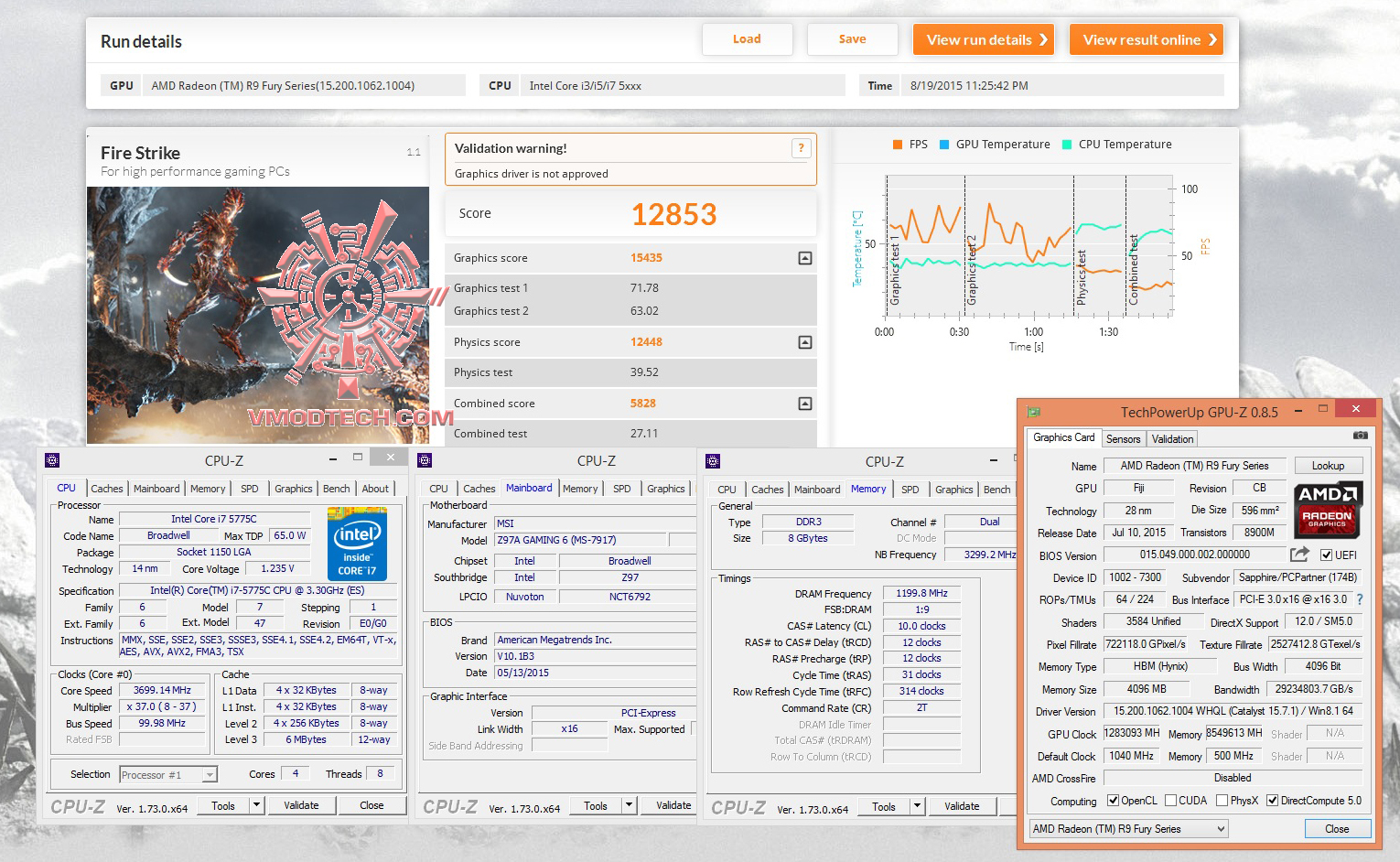Switch to Memory tab in CPU-Z Motherboard window

pos(580,489)
